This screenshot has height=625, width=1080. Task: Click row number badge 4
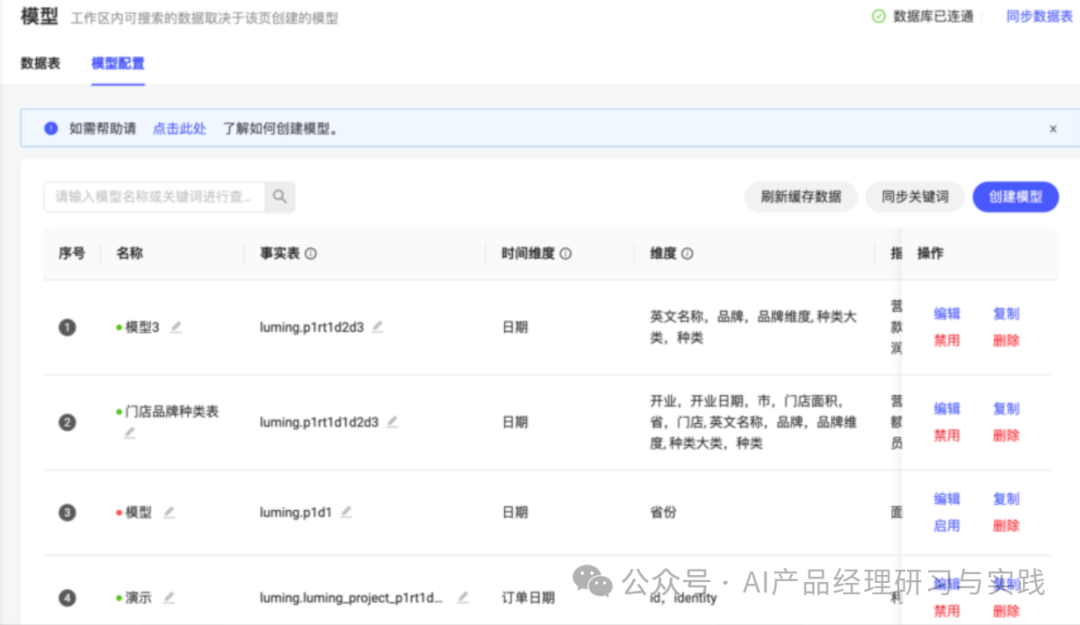(67, 597)
